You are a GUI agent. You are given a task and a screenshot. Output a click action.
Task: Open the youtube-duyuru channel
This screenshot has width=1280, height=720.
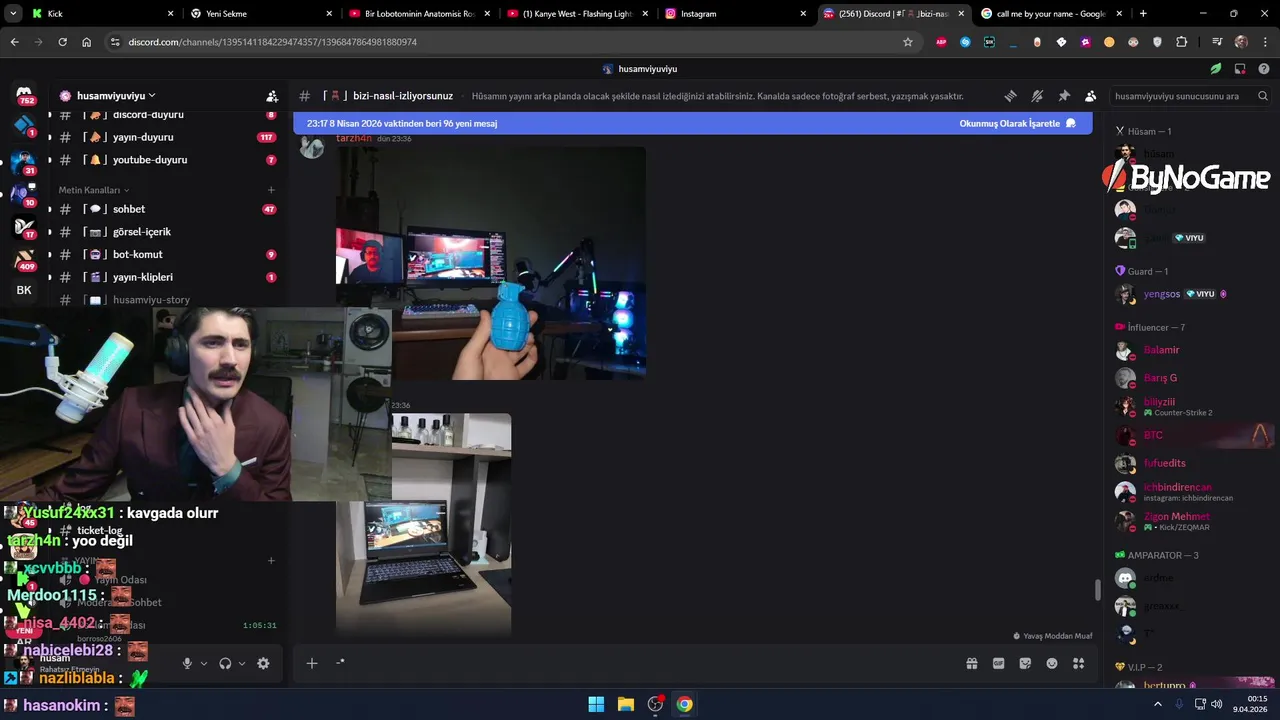(168, 160)
